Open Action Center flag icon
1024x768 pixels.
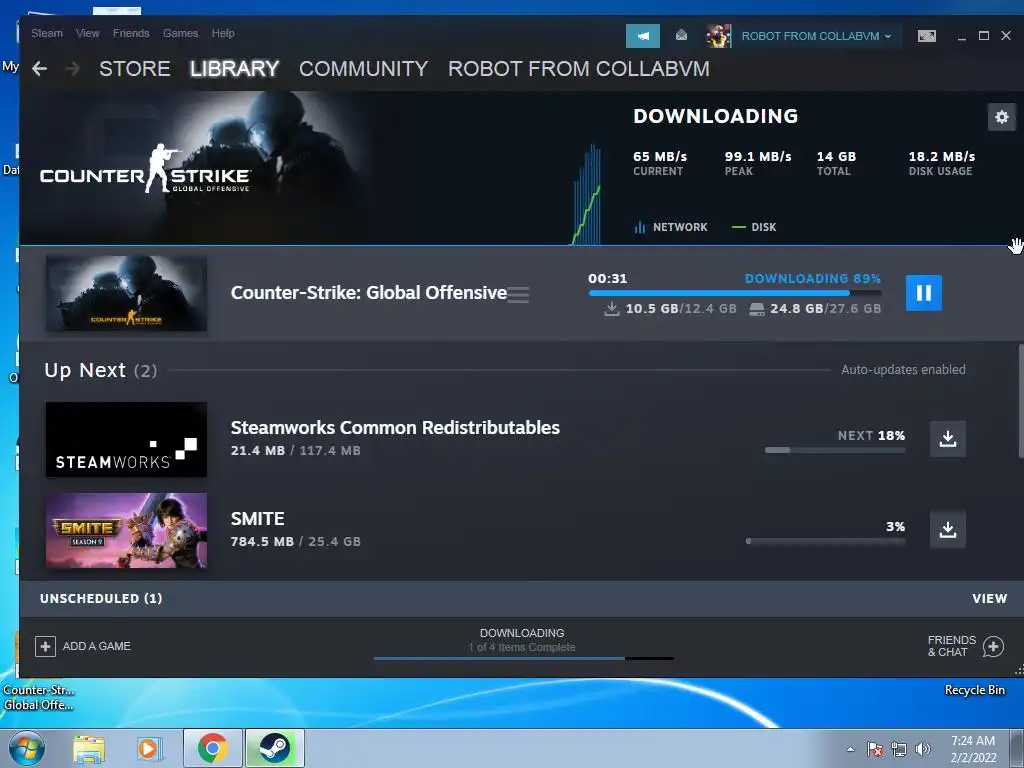click(x=874, y=749)
